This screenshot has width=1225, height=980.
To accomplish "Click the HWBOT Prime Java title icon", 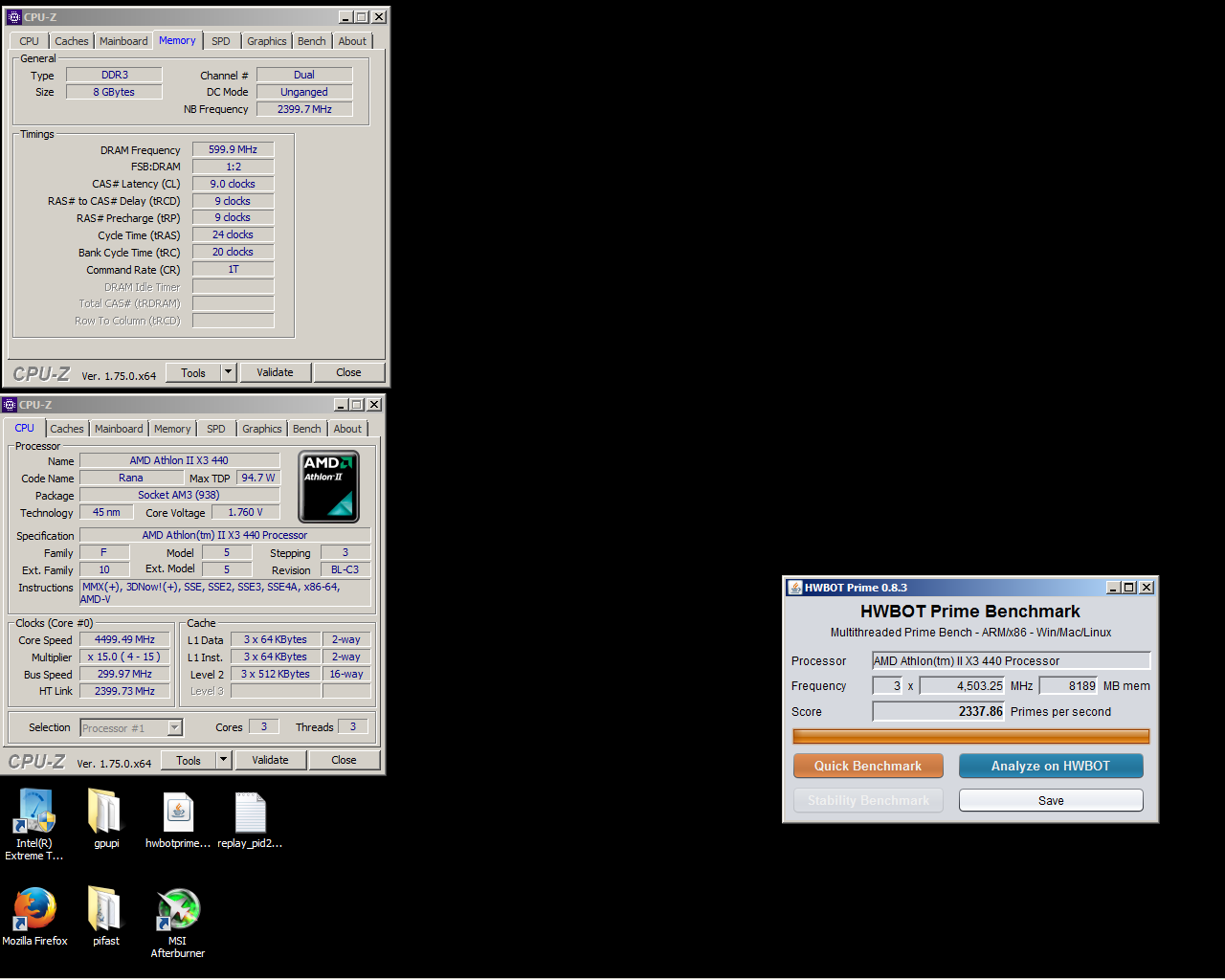I will 794,588.
